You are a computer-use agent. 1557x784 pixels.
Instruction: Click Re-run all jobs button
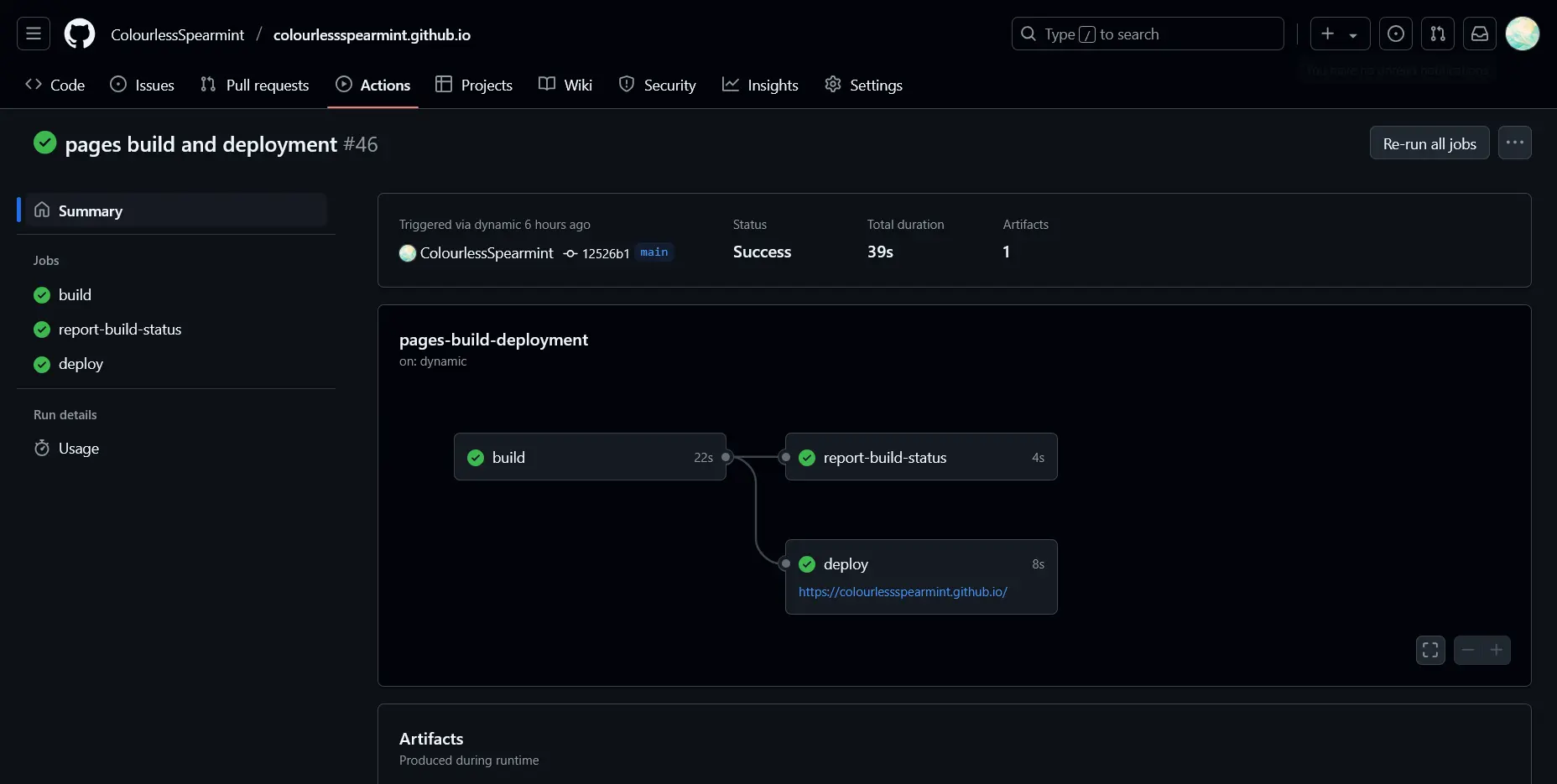pos(1429,143)
